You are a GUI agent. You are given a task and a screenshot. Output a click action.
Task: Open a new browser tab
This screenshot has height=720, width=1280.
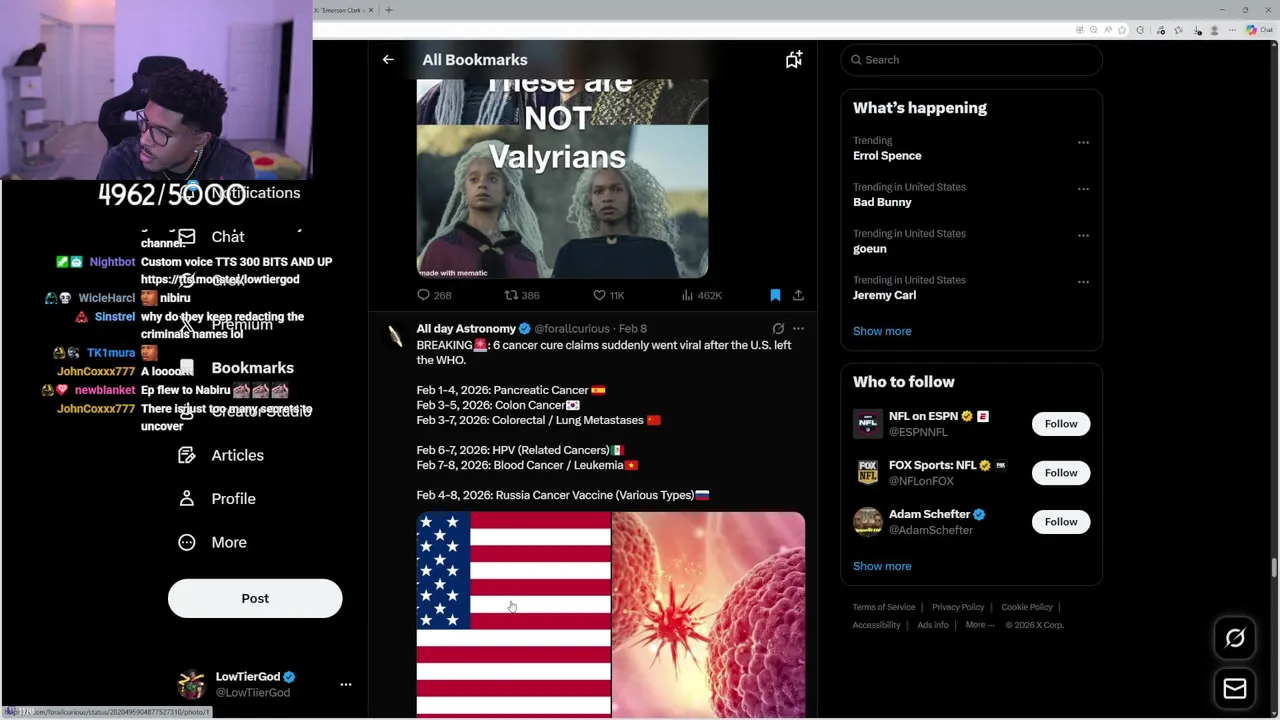(x=389, y=10)
